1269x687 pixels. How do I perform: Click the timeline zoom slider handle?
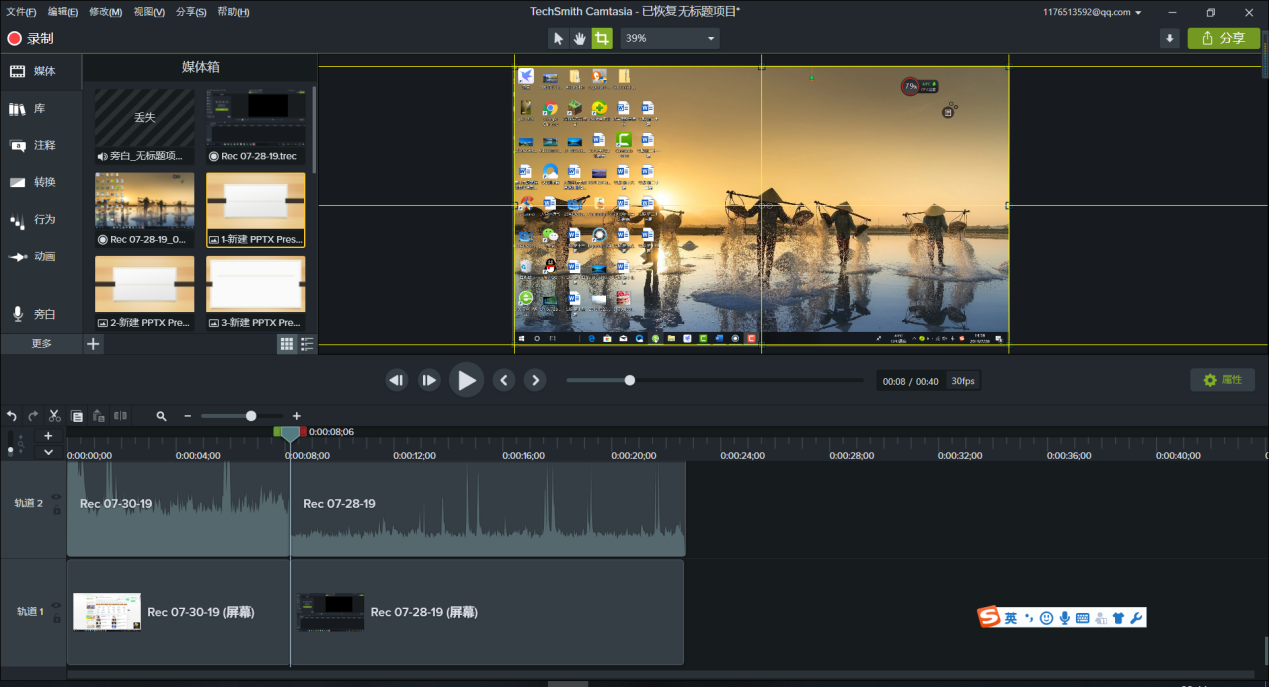[x=251, y=416]
